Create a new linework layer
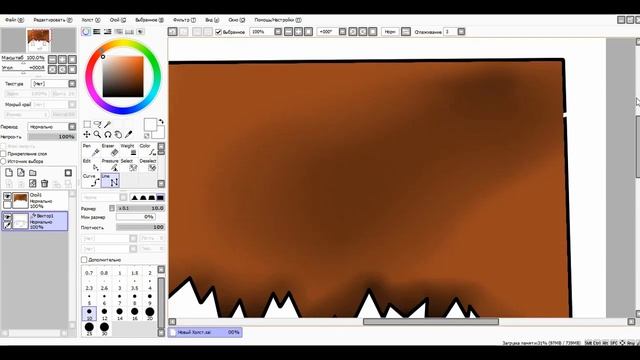Viewport: 640px width, 360px height. [x=21, y=173]
